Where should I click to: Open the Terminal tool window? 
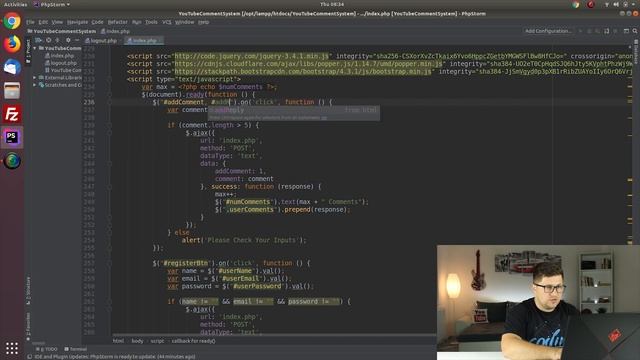pos(76,349)
